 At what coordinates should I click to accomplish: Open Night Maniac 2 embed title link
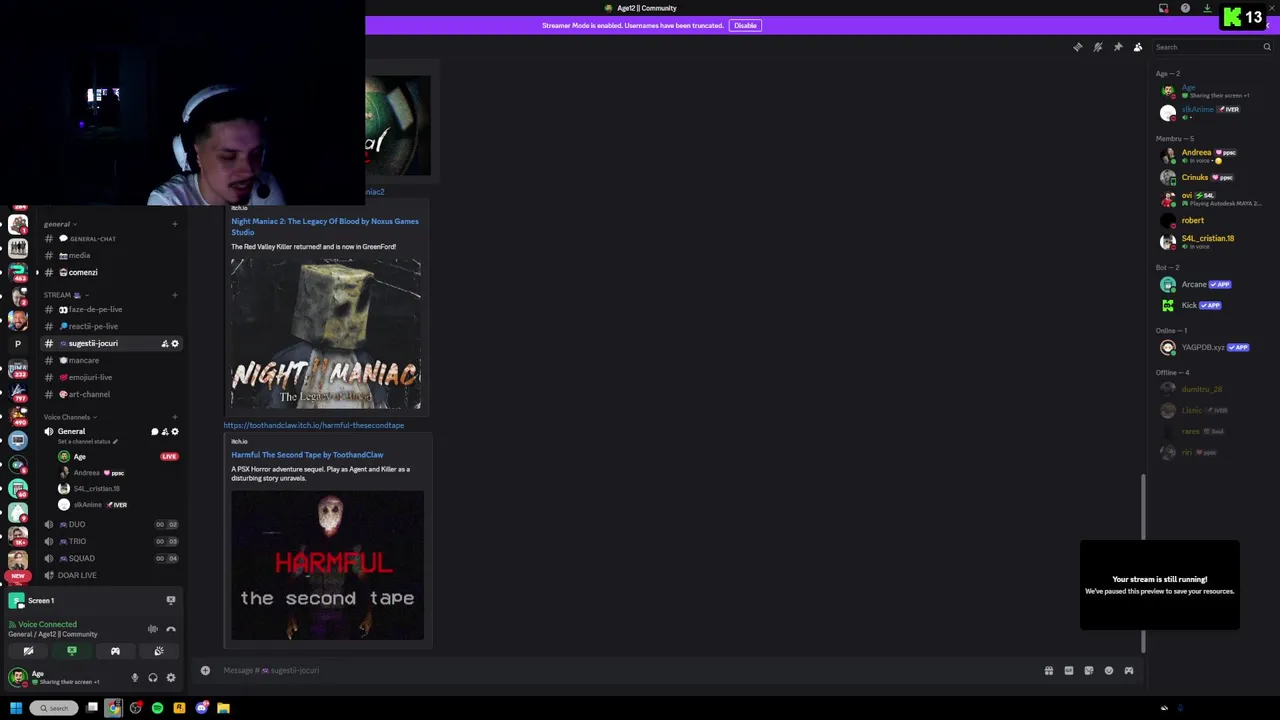coord(325,226)
